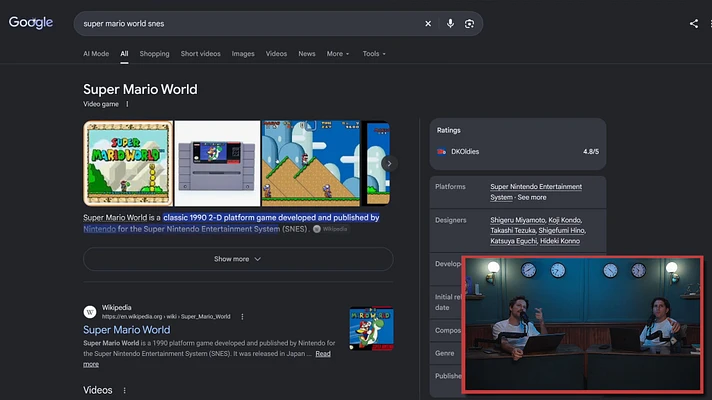Click the Google logo
The image size is (712, 400).
click(x=30, y=22)
